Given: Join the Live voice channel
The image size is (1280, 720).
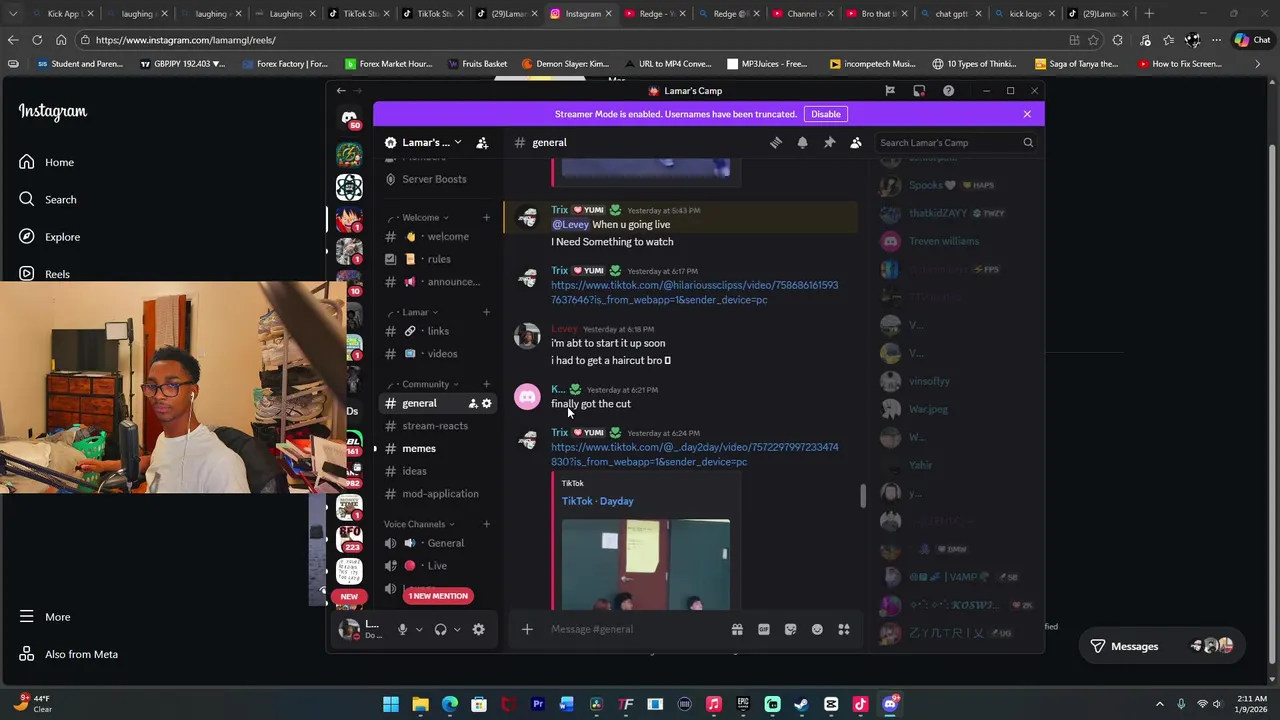Looking at the screenshot, I should 438,566.
